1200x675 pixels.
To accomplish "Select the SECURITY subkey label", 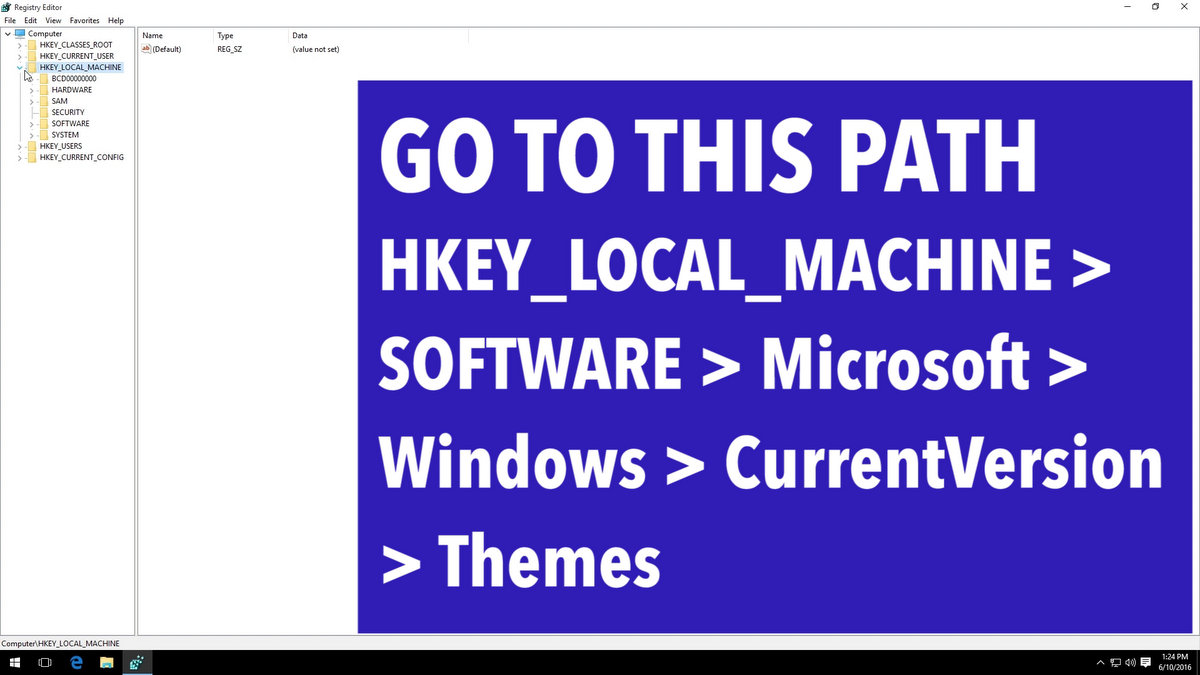I will [x=68, y=112].
